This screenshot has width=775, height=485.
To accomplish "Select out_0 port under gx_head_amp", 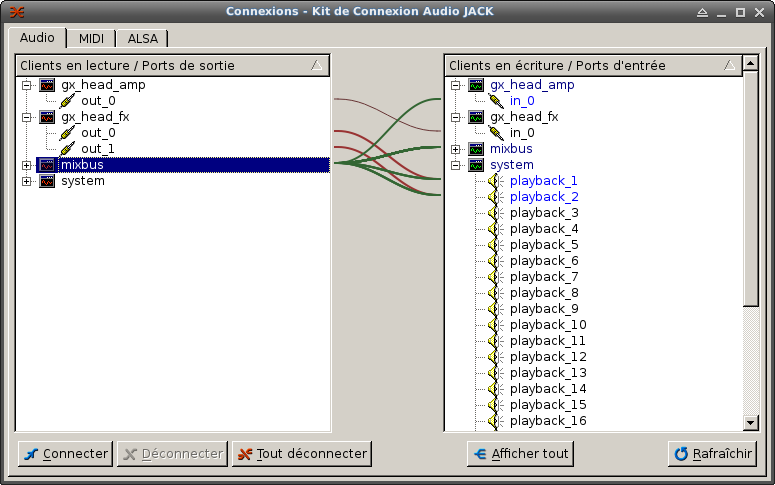I will click(98, 101).
